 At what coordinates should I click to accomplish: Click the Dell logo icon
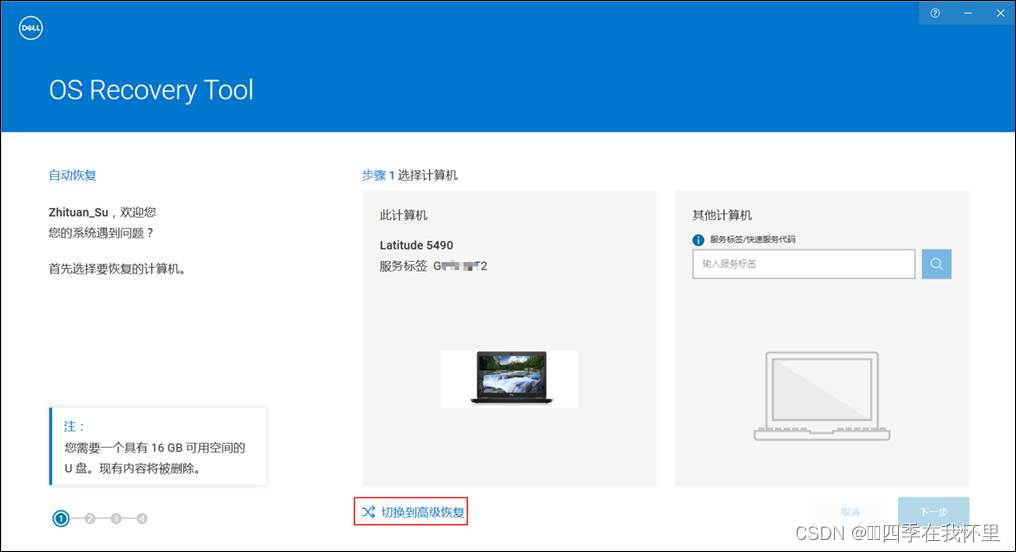[x=30, y=28]
